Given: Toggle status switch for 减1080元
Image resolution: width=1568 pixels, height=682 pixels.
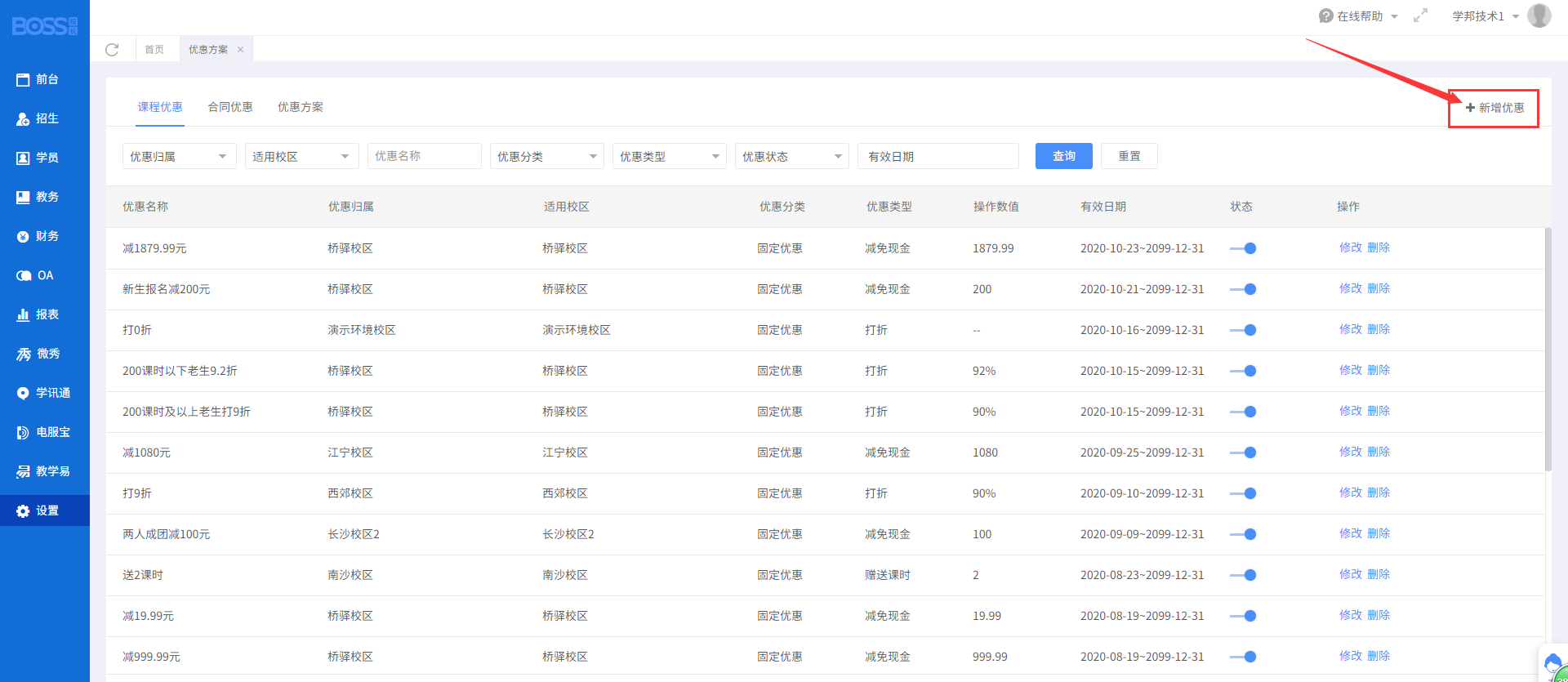Looking at the screenshot, I should [1243, 452].
